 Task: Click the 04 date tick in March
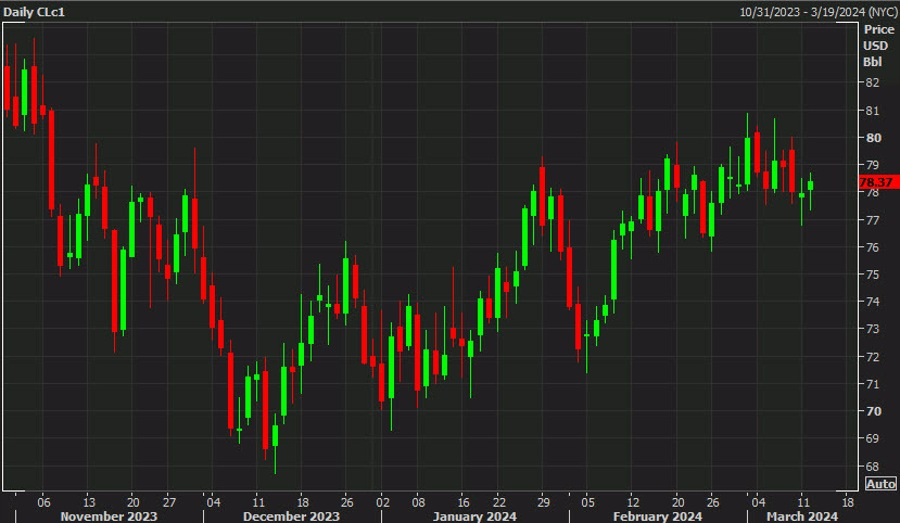click(758, 502)
